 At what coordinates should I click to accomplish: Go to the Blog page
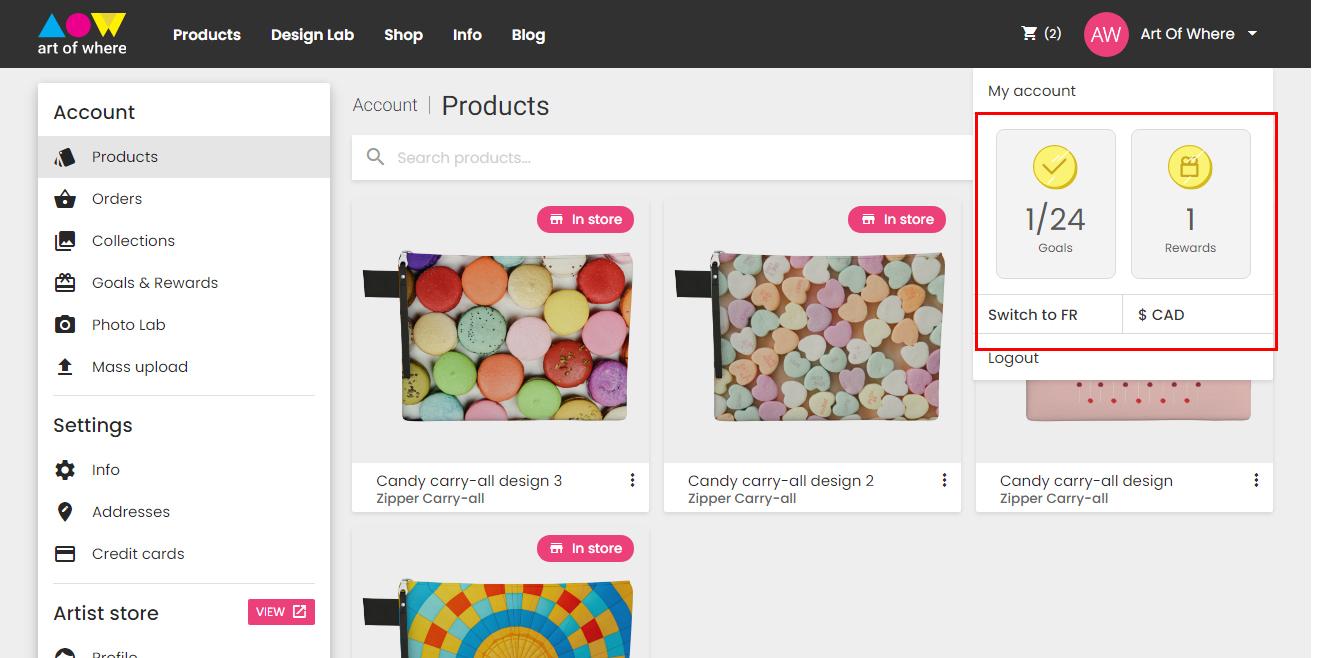point(528,35)
